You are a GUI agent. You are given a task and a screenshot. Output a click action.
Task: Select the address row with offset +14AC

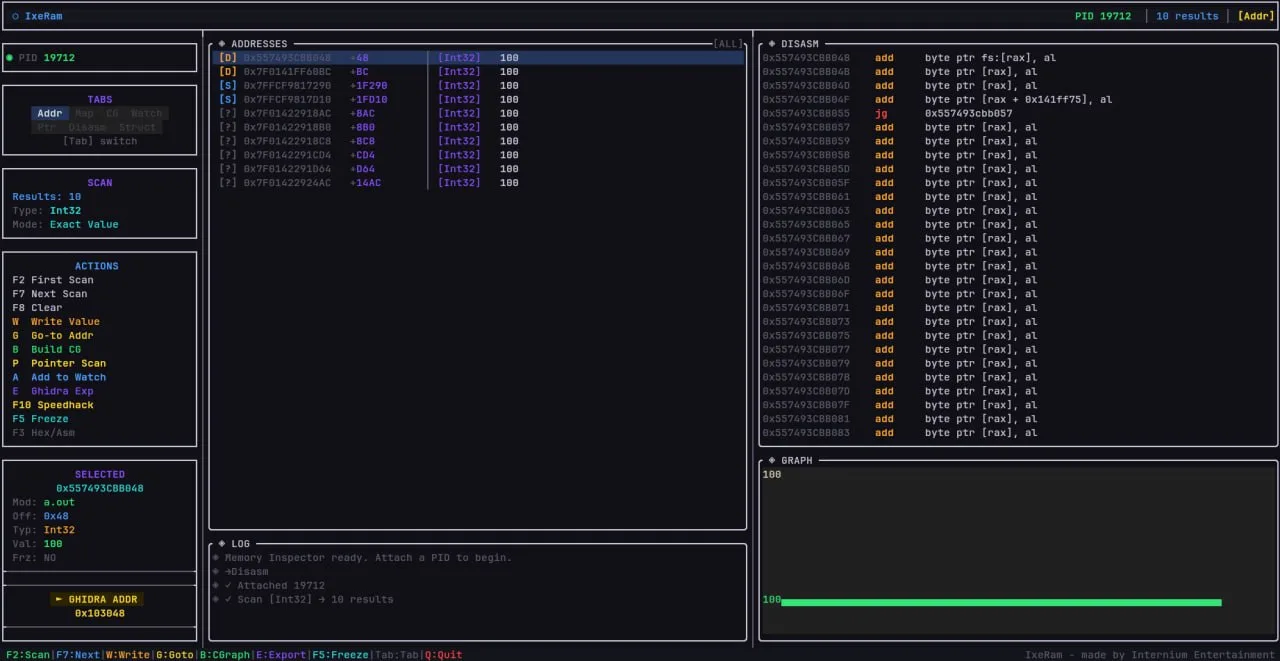tap(478, 183)
